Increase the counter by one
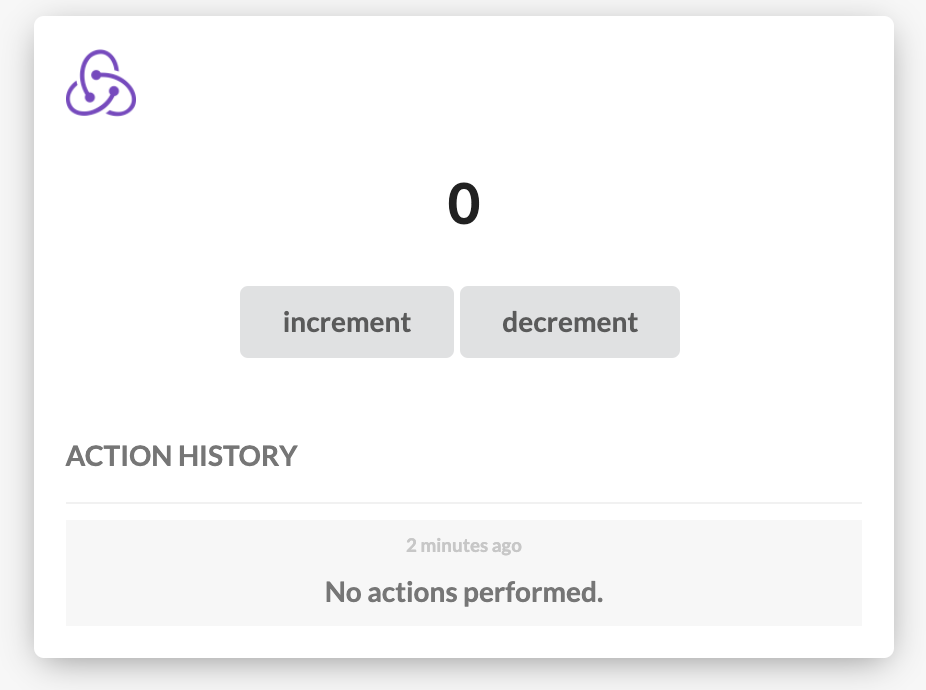The image size is (926, 690). 347,322
